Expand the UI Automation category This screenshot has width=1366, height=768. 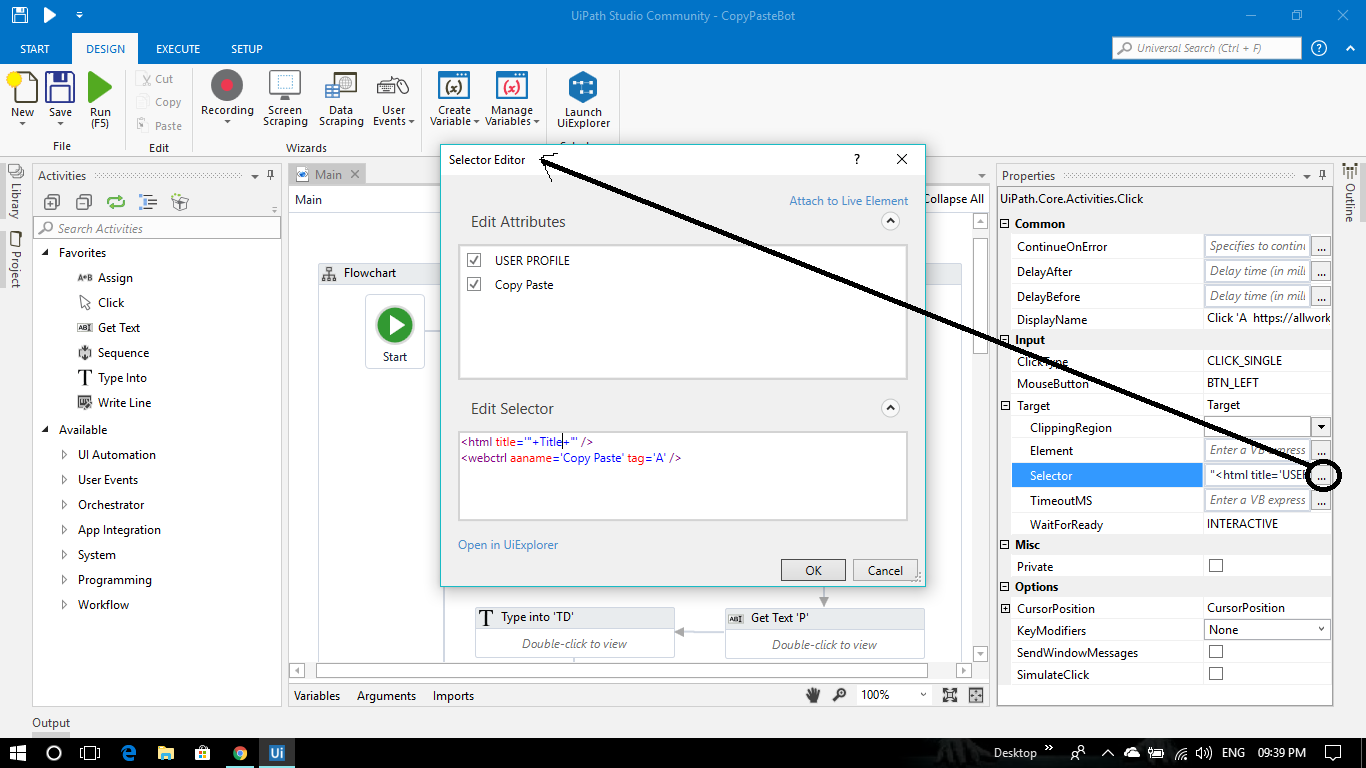pos(62,454)
